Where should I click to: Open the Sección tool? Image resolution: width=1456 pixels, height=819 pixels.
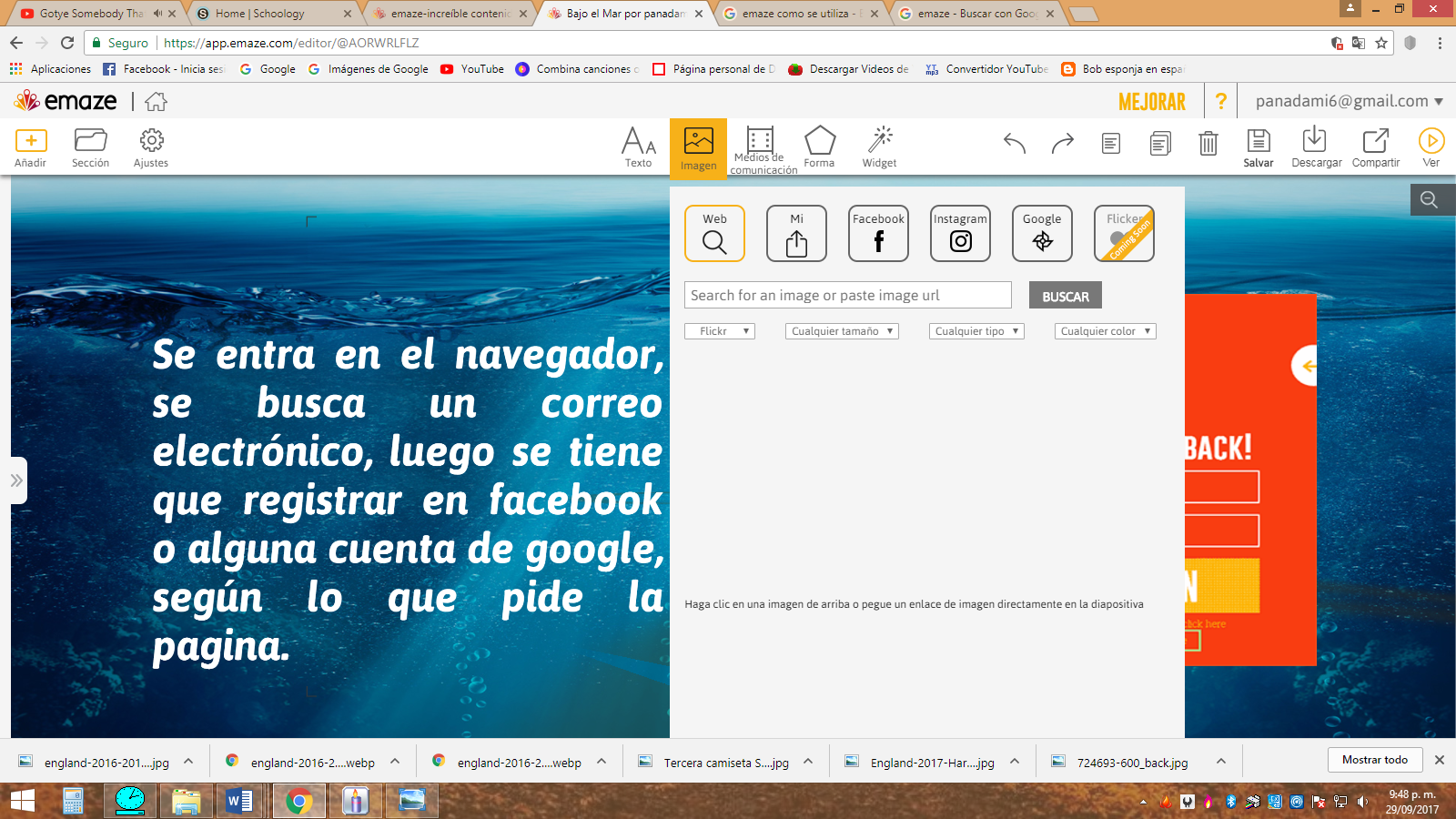90,147
